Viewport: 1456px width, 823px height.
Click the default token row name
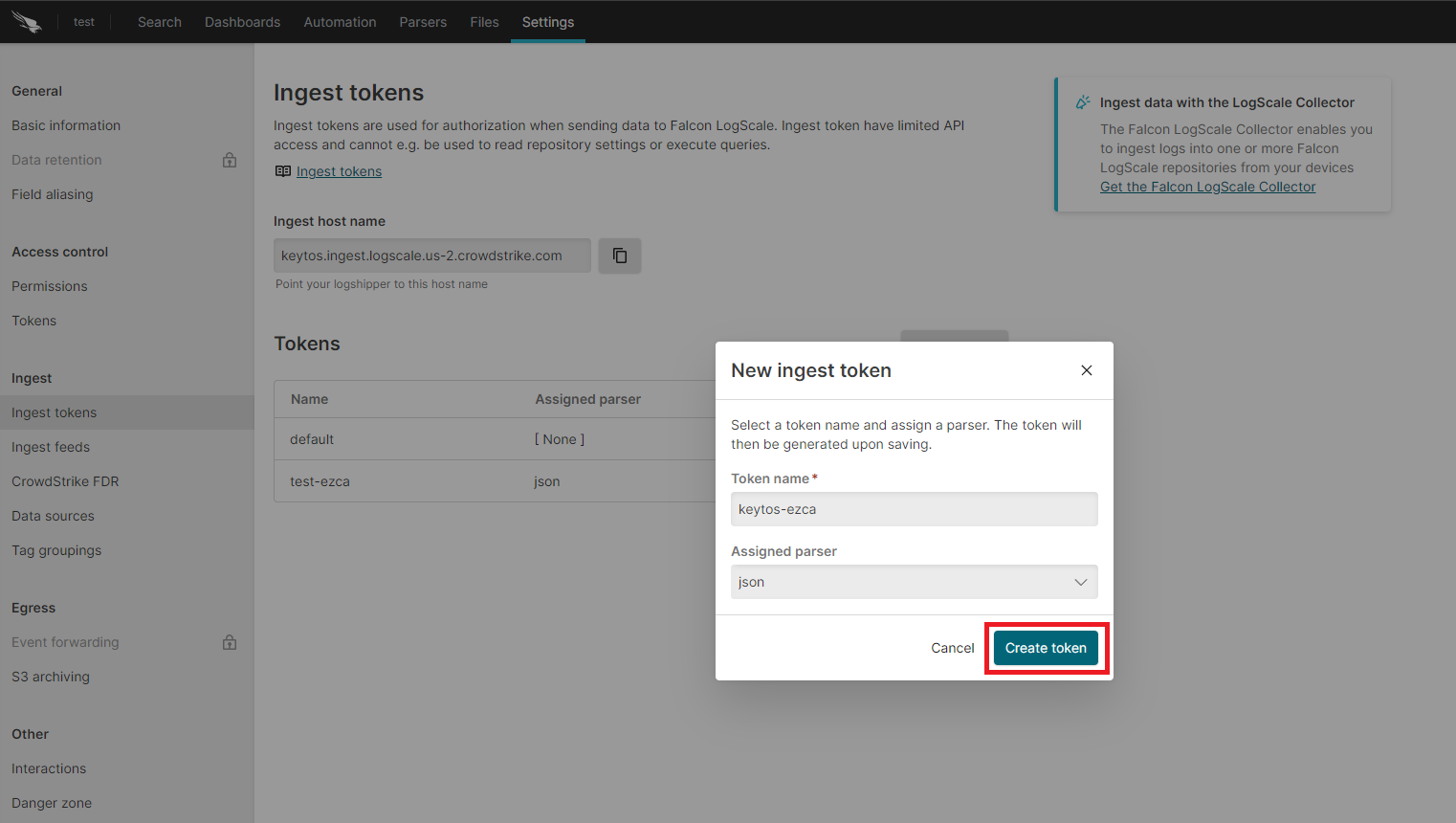click(x=312, y=439)
